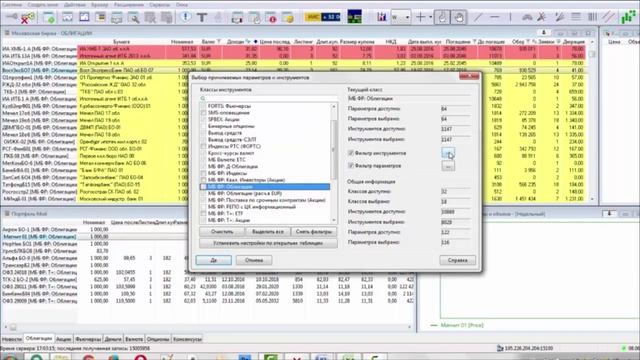
Task: Open parameter filter settings via lower ellipsis button
Action: (448, 166)
